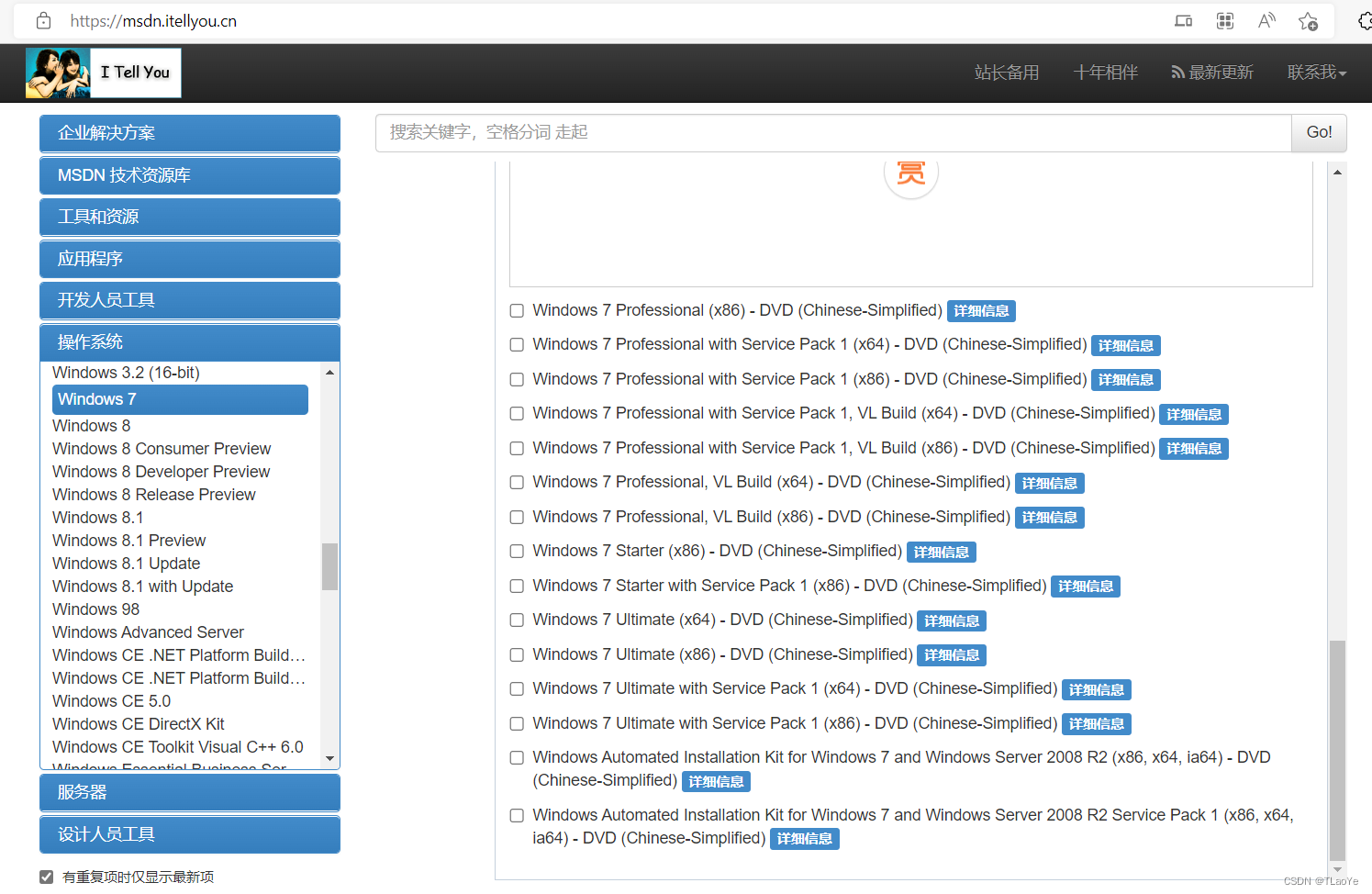Check Windows Automated Installation Kit Service Pack 1 checkbox
The height and width of the screenshot is (894, 1372).
517,816
